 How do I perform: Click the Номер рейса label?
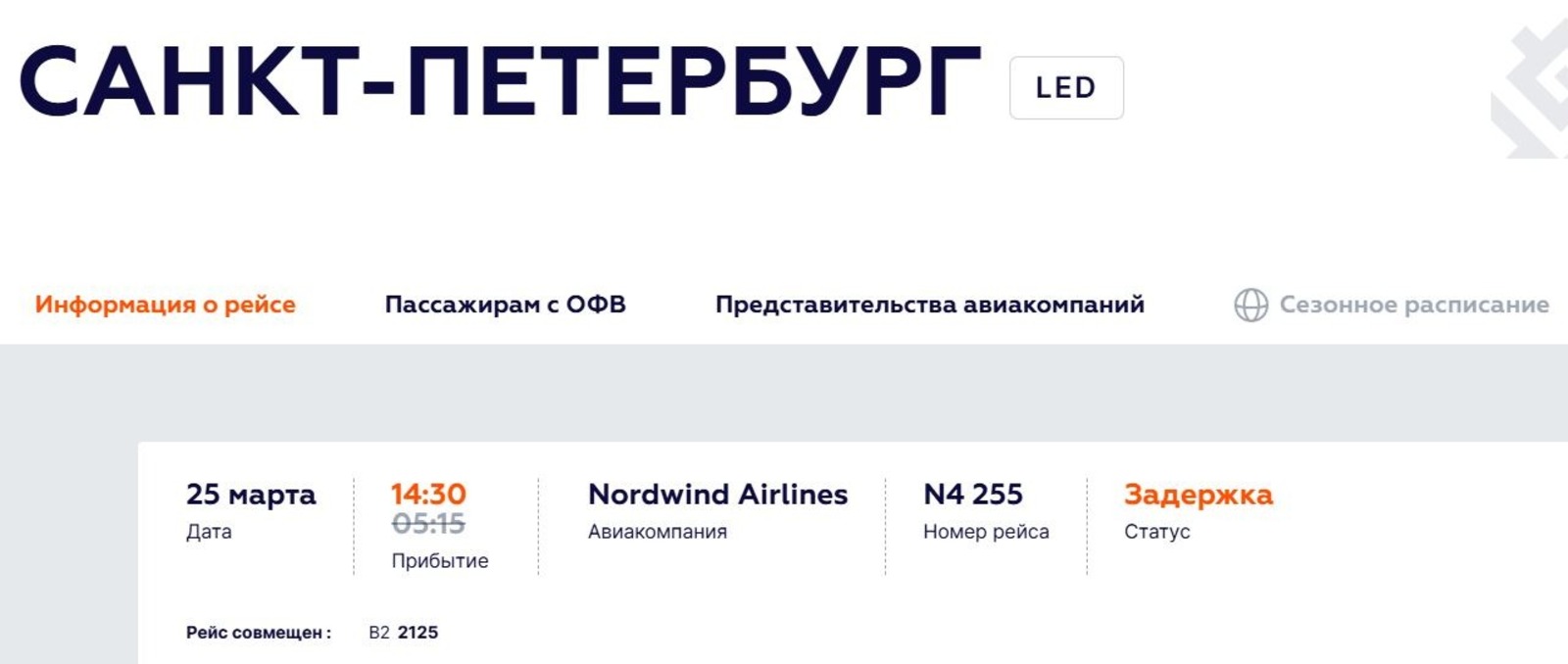tap(985, 532)
